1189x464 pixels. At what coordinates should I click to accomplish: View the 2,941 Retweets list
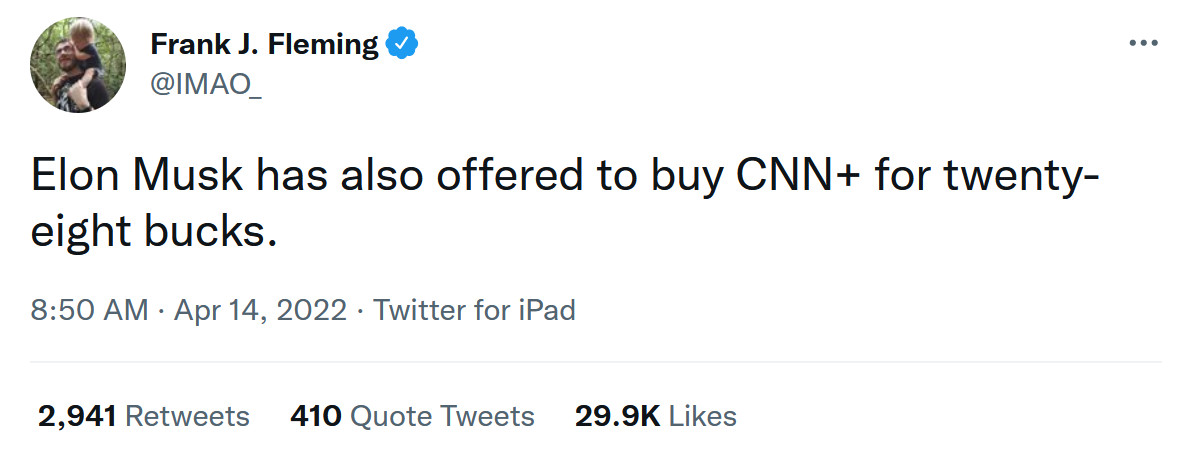tap(143, 415)
